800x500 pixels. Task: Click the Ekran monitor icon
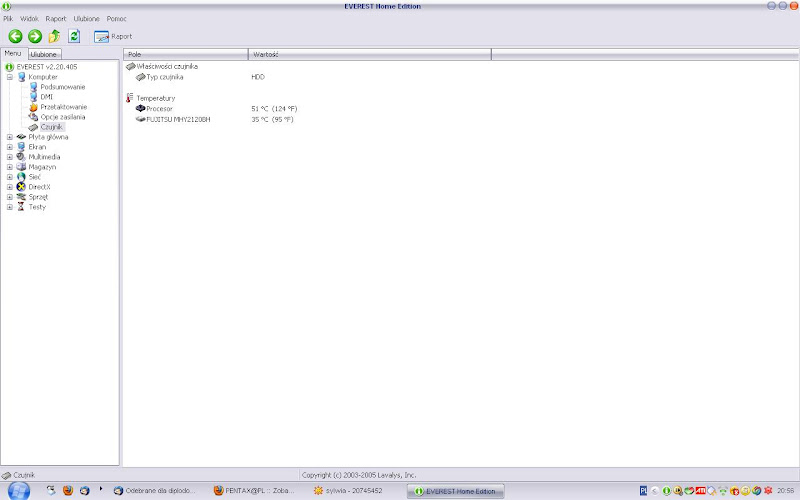click(21, 147)
